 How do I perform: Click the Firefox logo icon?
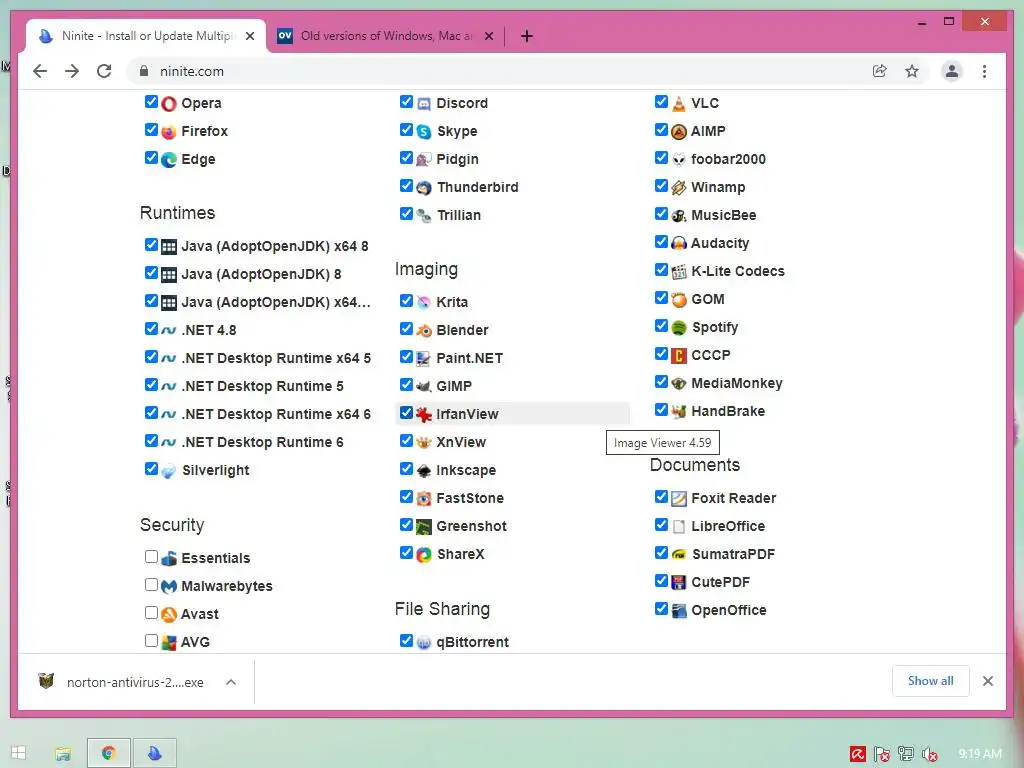[x=169, y=132]
